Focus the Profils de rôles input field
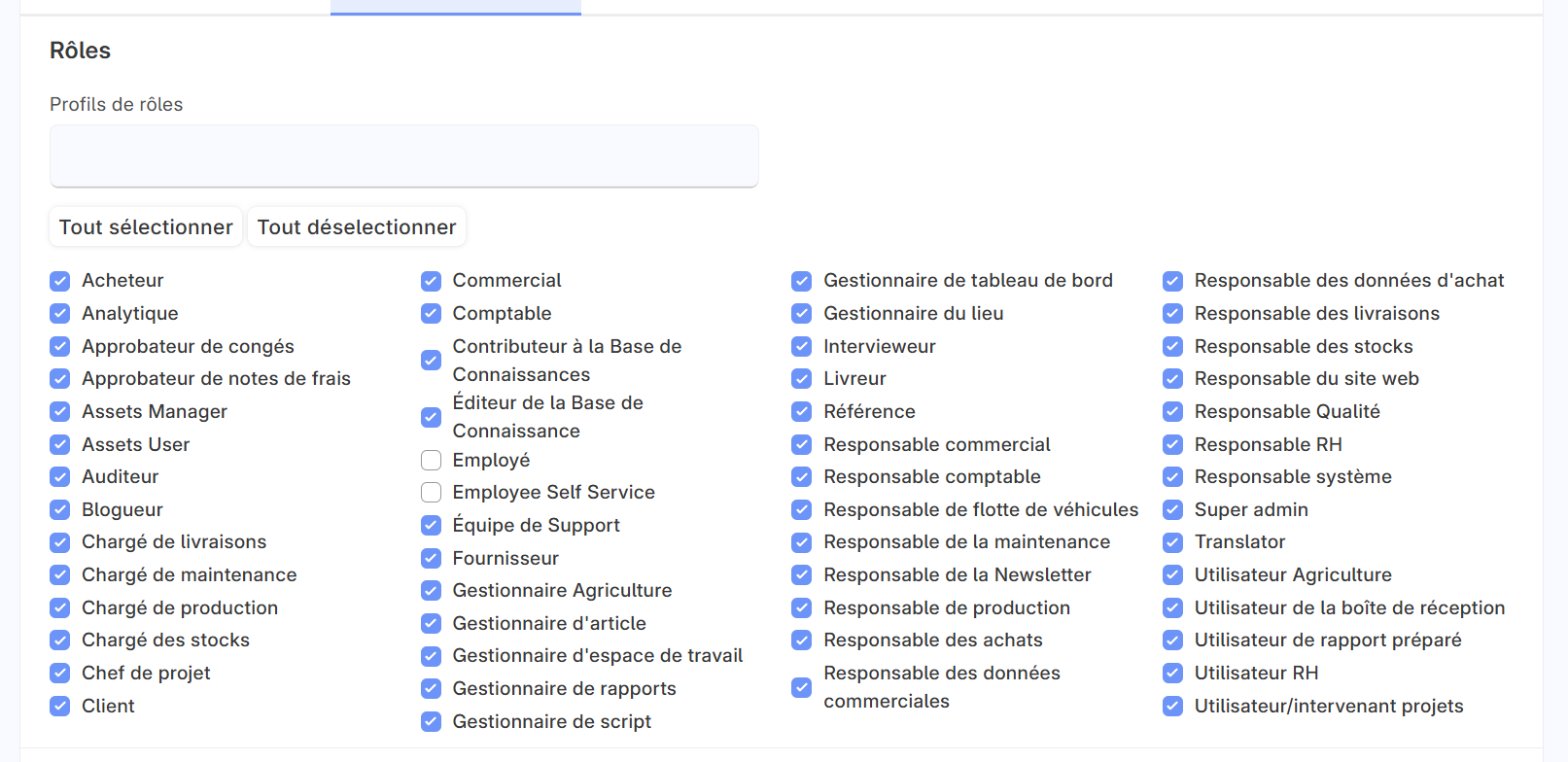Image resolution: width=1568 pixels, height=762 pixels. (403, 156)
